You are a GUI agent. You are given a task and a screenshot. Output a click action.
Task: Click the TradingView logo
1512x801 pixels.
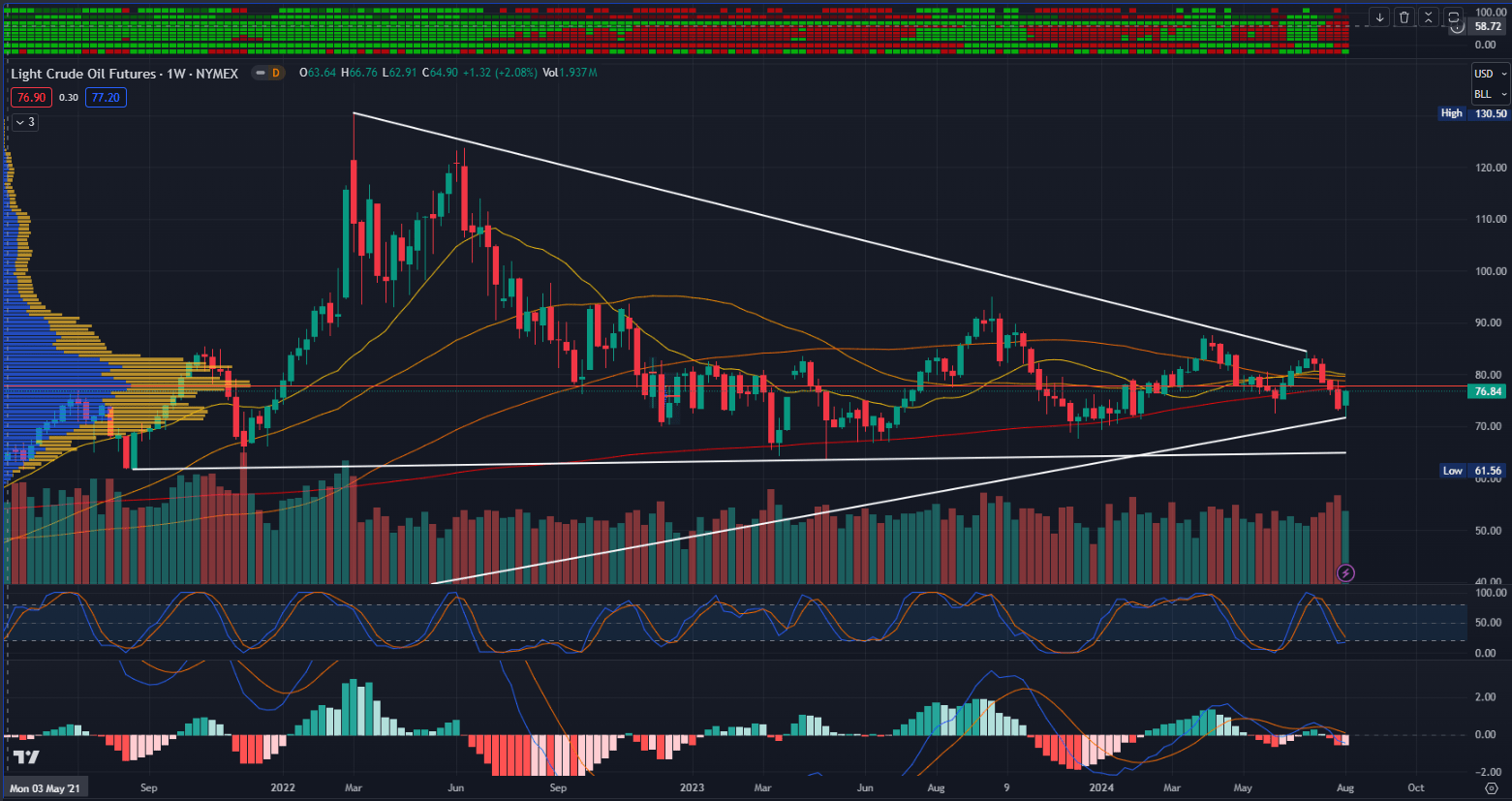(26, 757)
